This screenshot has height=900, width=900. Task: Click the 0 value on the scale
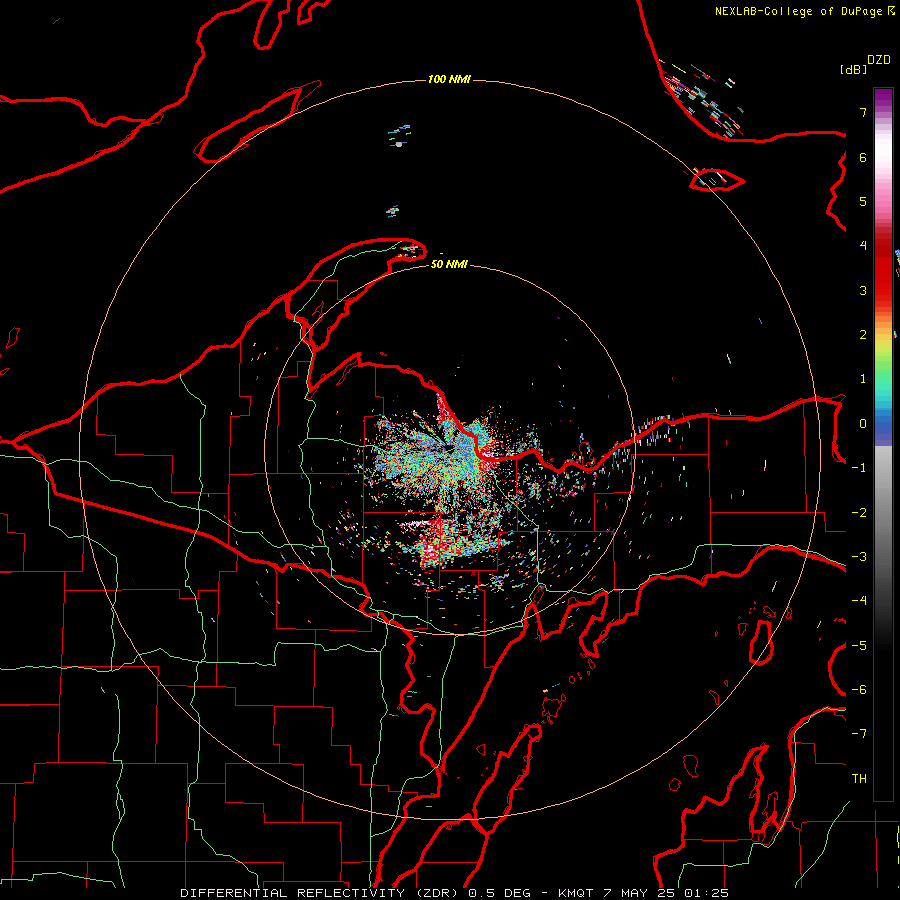pyautogui.click(x=863, y=424)
